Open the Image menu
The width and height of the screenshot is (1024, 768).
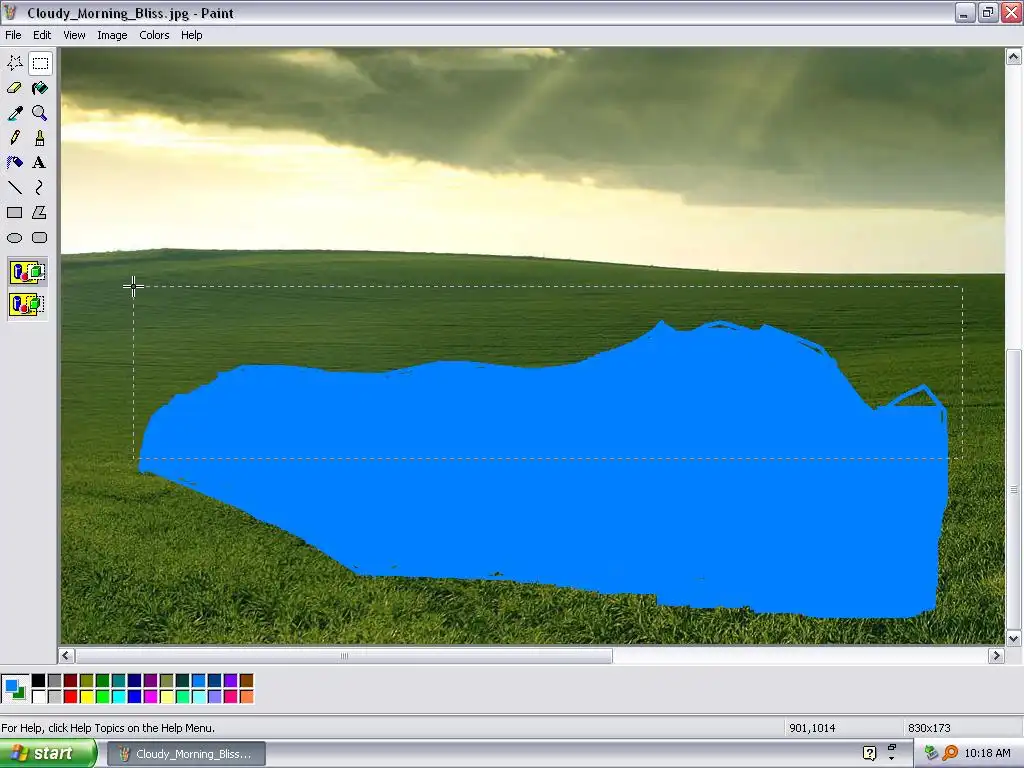tap(112, 35)
